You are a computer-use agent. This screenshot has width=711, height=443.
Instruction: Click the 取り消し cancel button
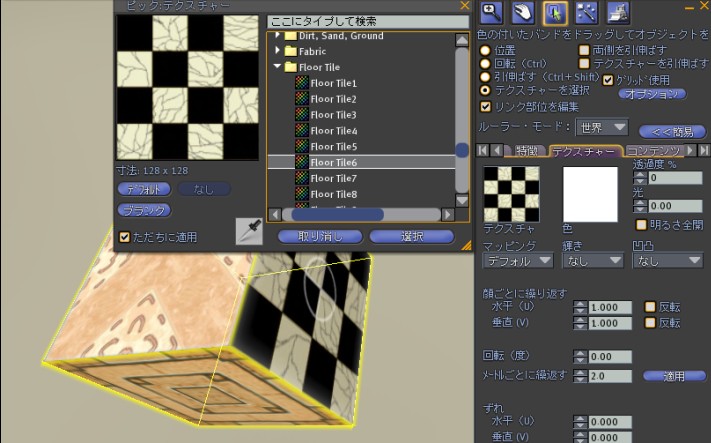[320, 236]
